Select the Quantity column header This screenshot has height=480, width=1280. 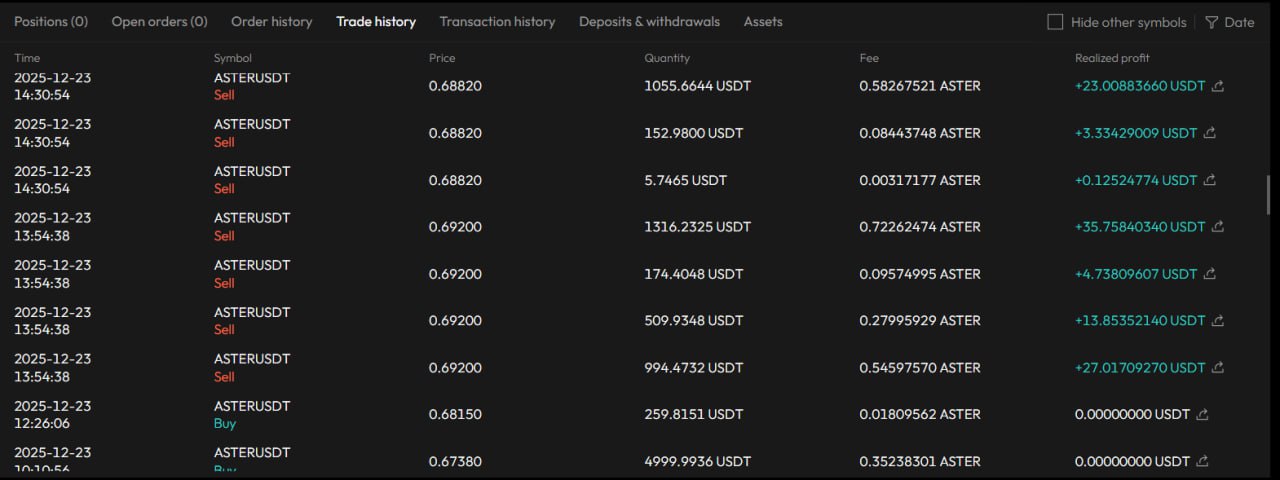pos(667,58)
